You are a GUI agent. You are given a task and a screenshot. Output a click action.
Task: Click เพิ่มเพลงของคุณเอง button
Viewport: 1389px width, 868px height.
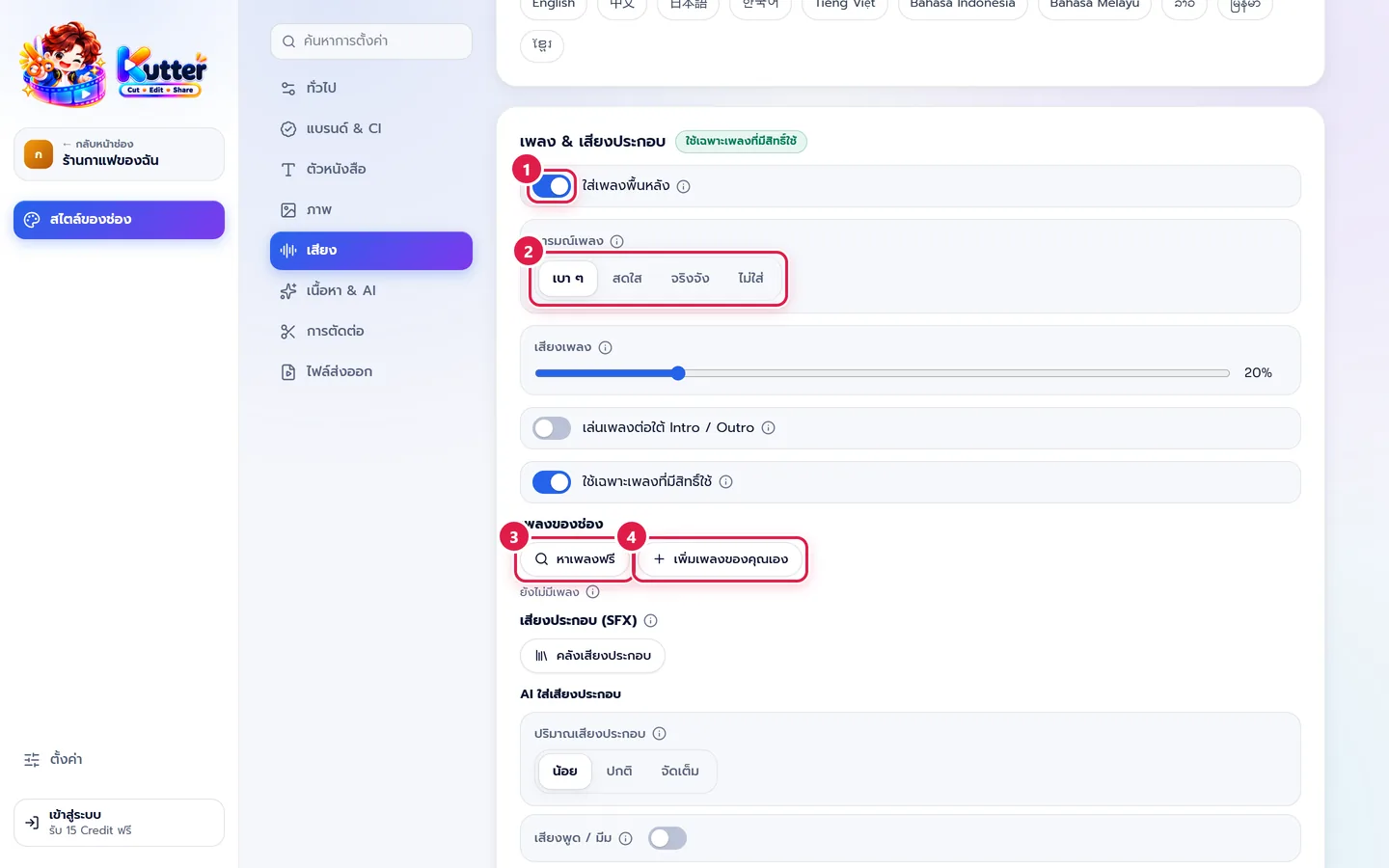click(721, 558)
